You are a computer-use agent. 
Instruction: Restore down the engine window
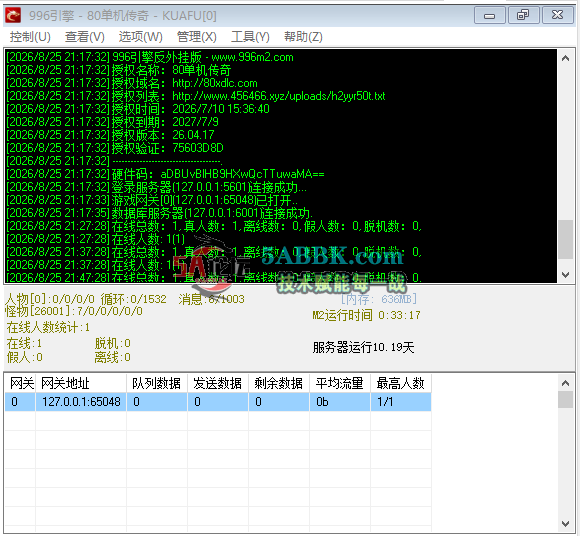tap(523, 15)
